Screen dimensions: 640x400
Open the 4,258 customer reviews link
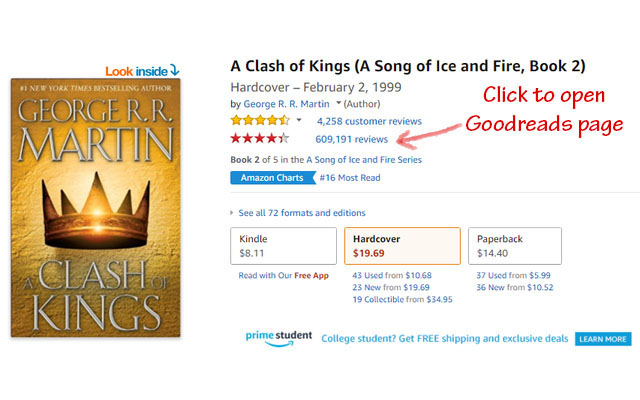click(x=369, y=121)
